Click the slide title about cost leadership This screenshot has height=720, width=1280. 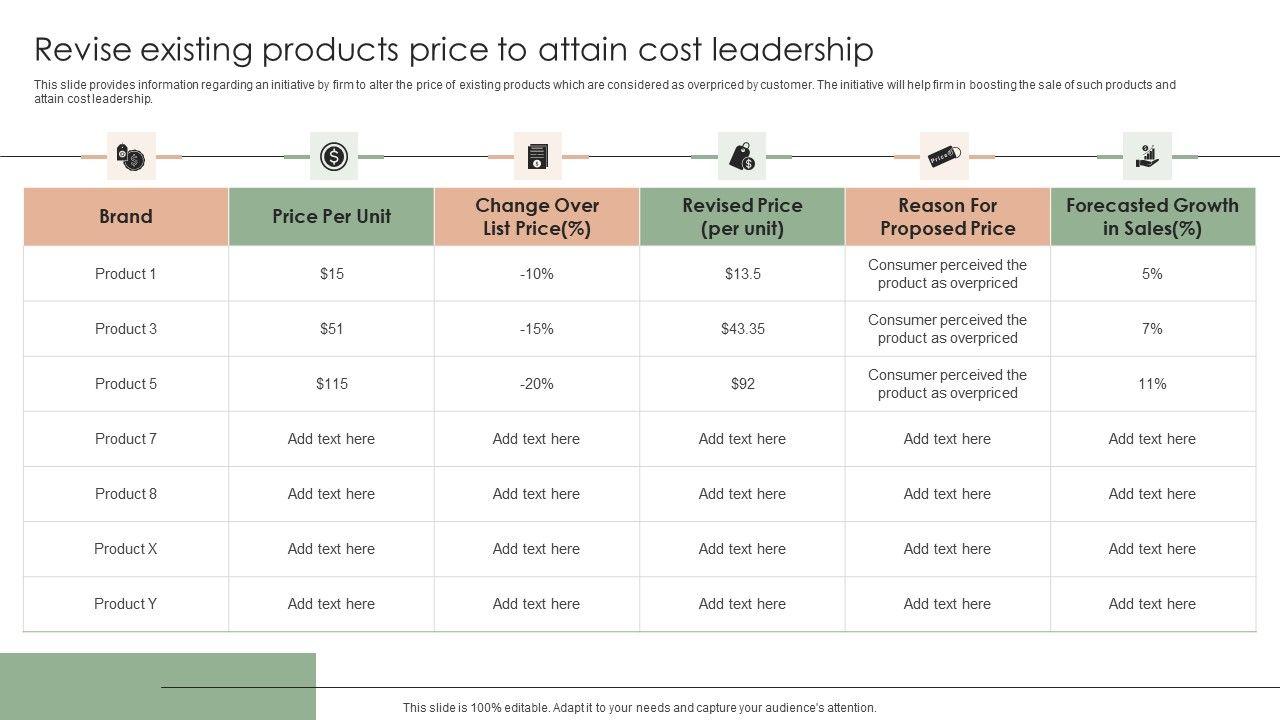tap(454, 49)
